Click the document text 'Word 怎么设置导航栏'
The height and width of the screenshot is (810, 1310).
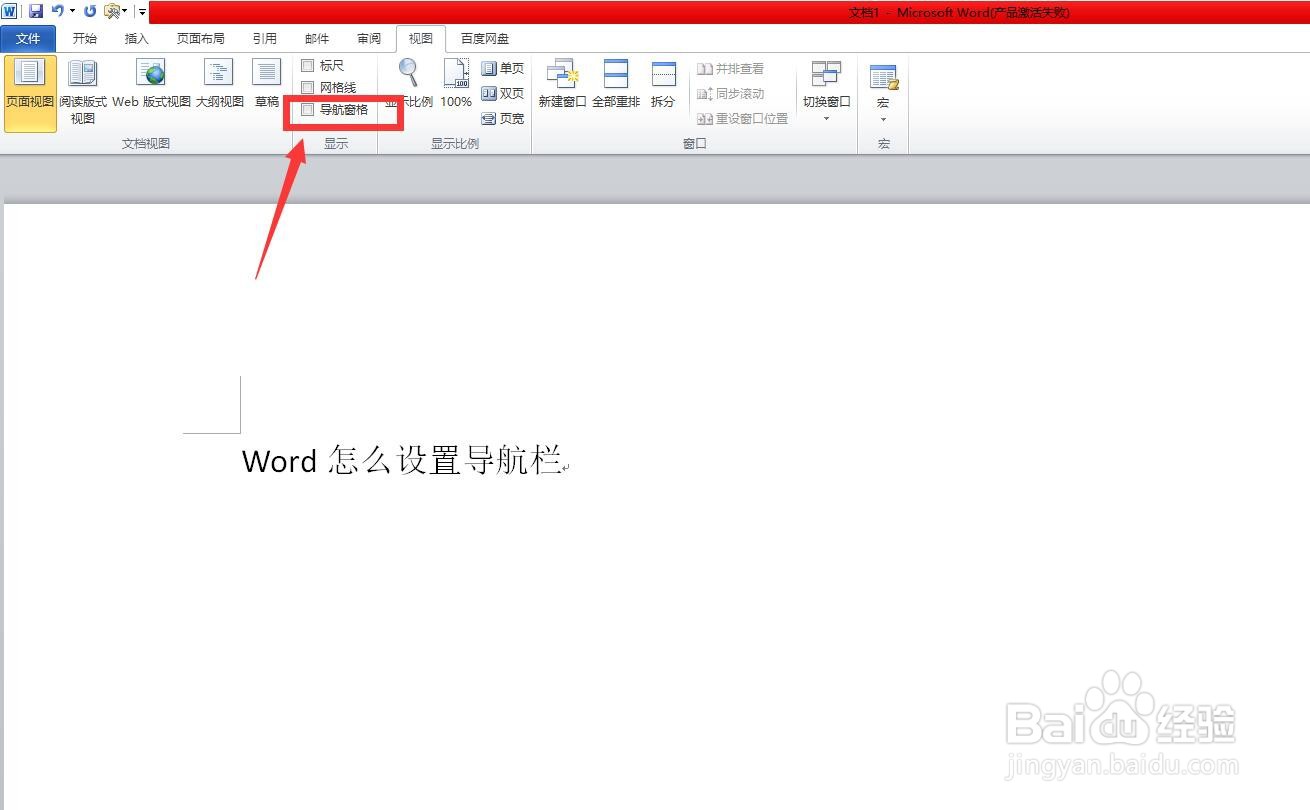point(402,461)
